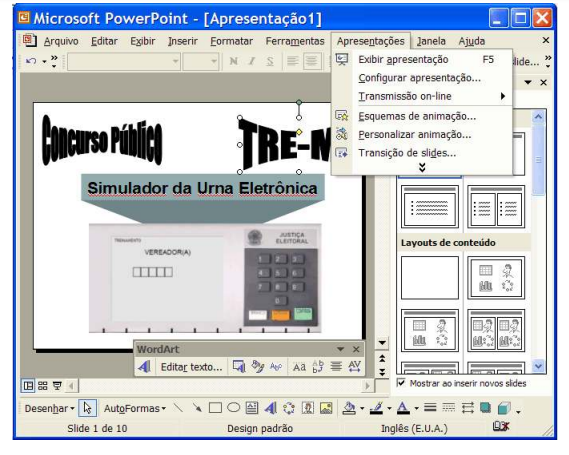Open the task pane dropdown arrow
Image resolution: width=569 pixels, height=455 pixels.
pos(528,82)
